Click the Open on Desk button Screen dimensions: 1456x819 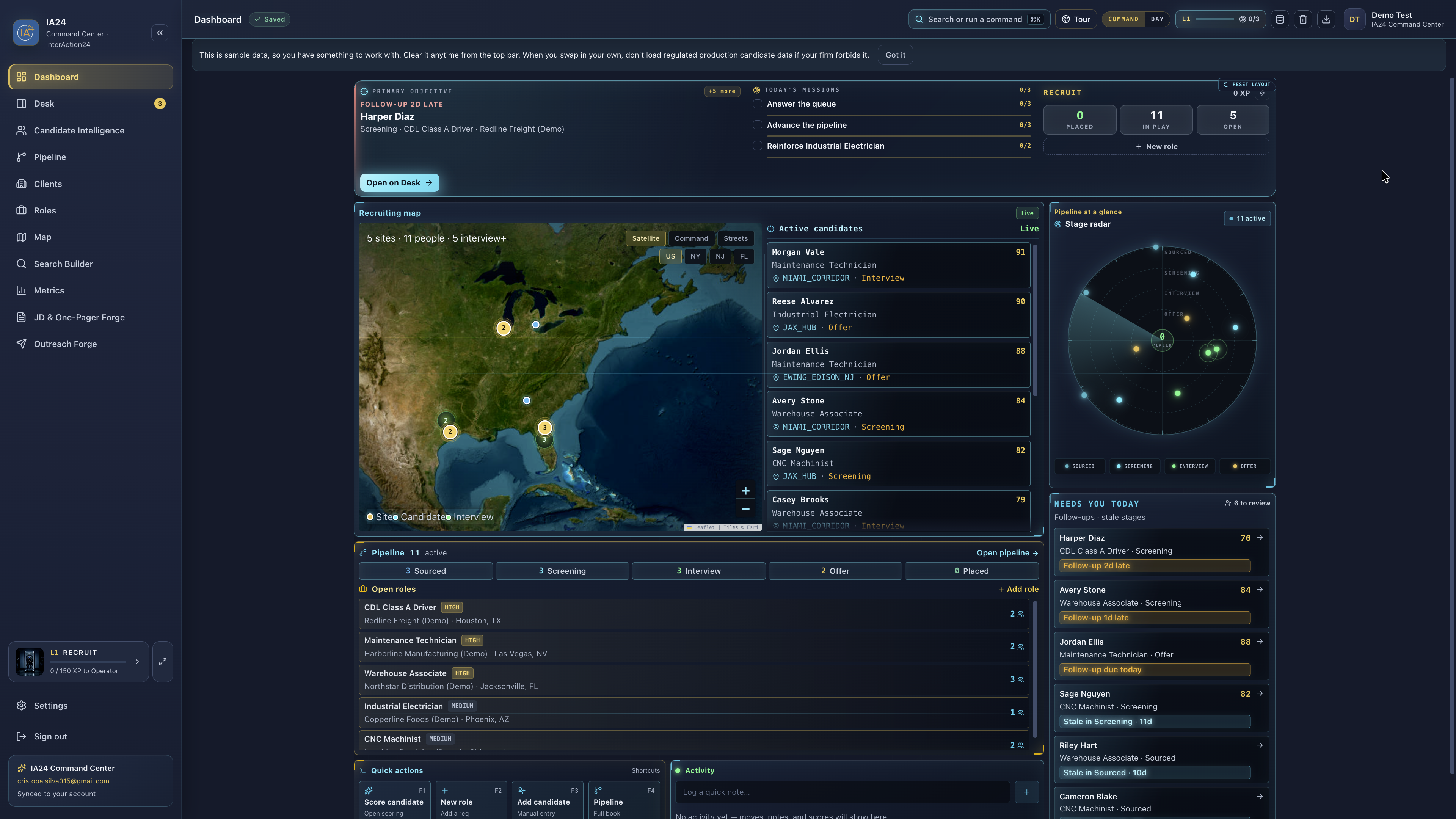tap(399, 182)
